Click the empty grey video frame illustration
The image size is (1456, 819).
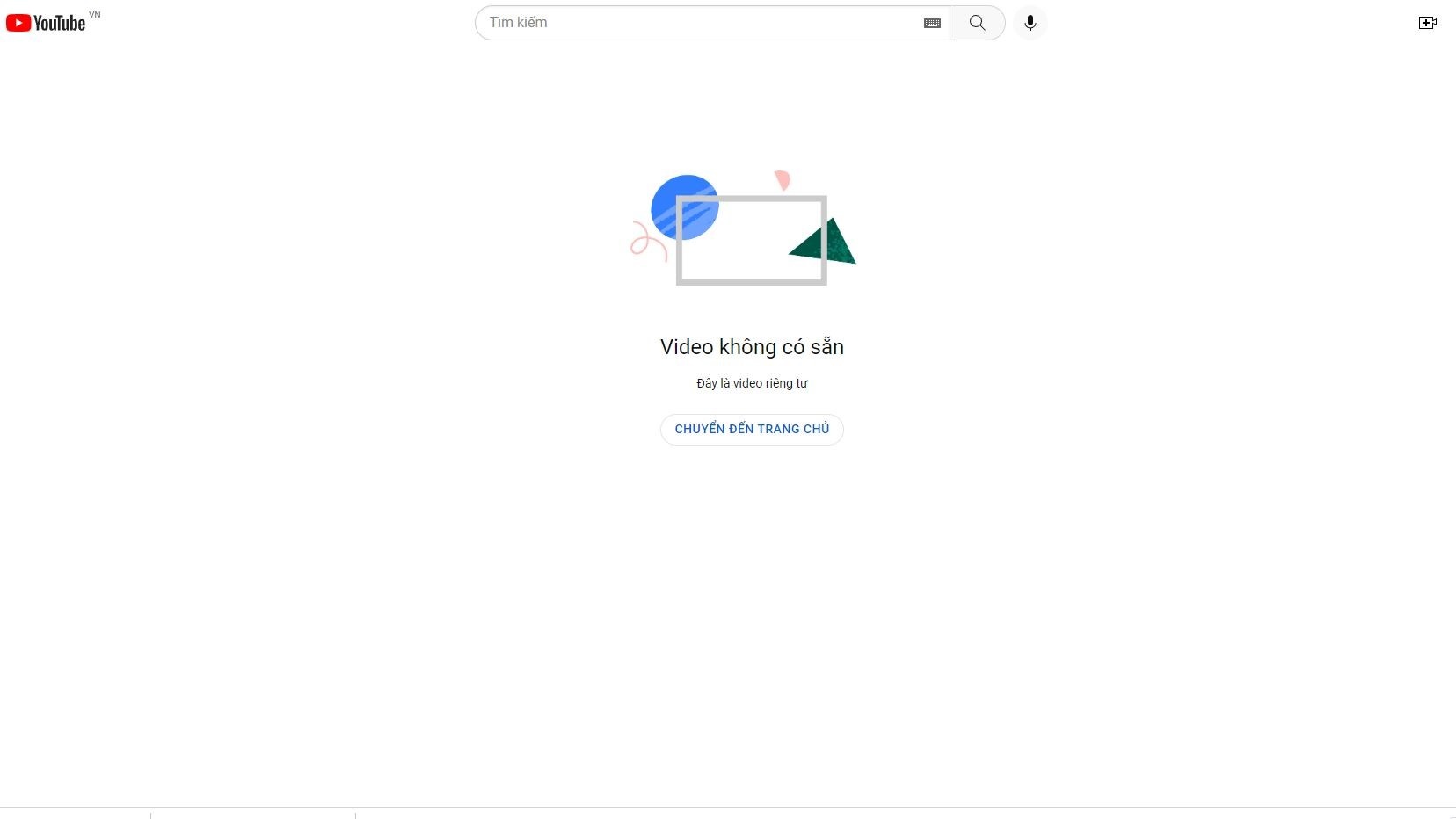(x=752, y=241)
